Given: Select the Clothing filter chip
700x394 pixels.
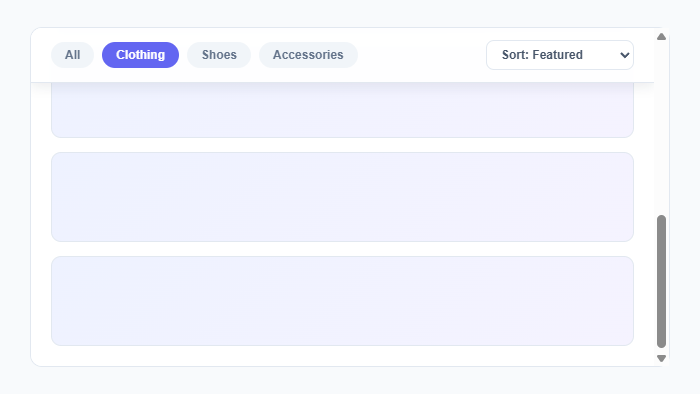Looking at the screenshot, I should point(140,55).
